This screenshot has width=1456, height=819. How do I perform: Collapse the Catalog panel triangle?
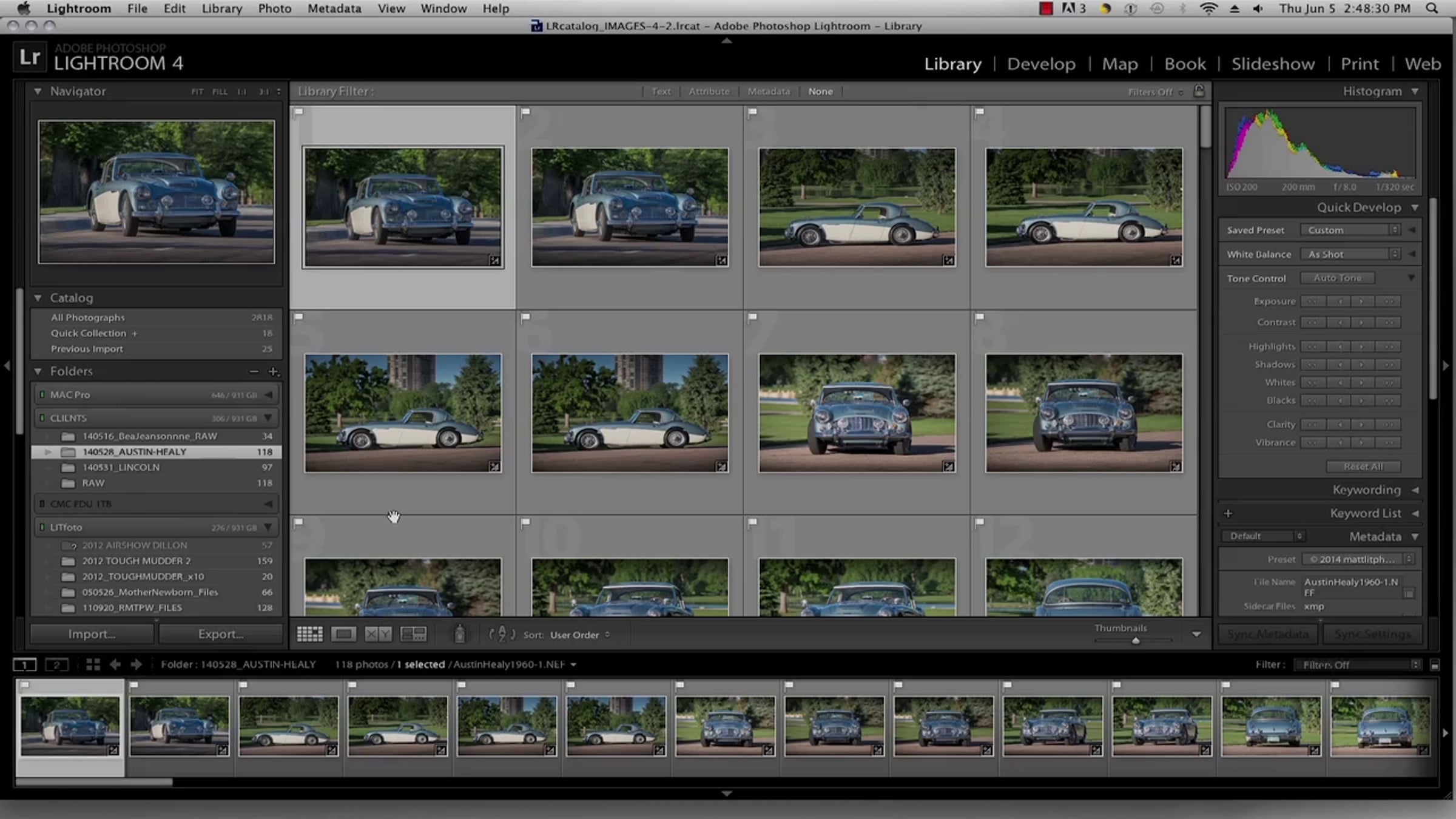click(x=38, y=298)
